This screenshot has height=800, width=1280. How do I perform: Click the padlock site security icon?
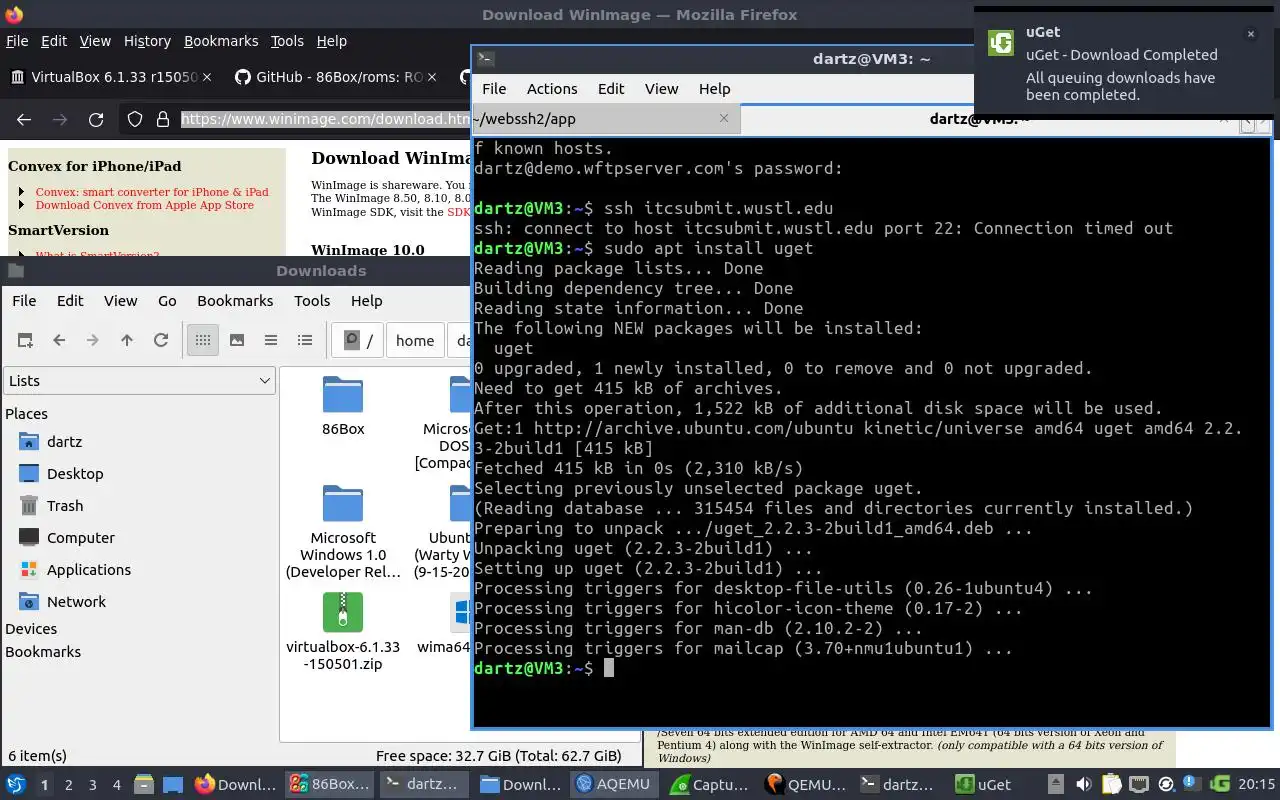pos(162,119)
